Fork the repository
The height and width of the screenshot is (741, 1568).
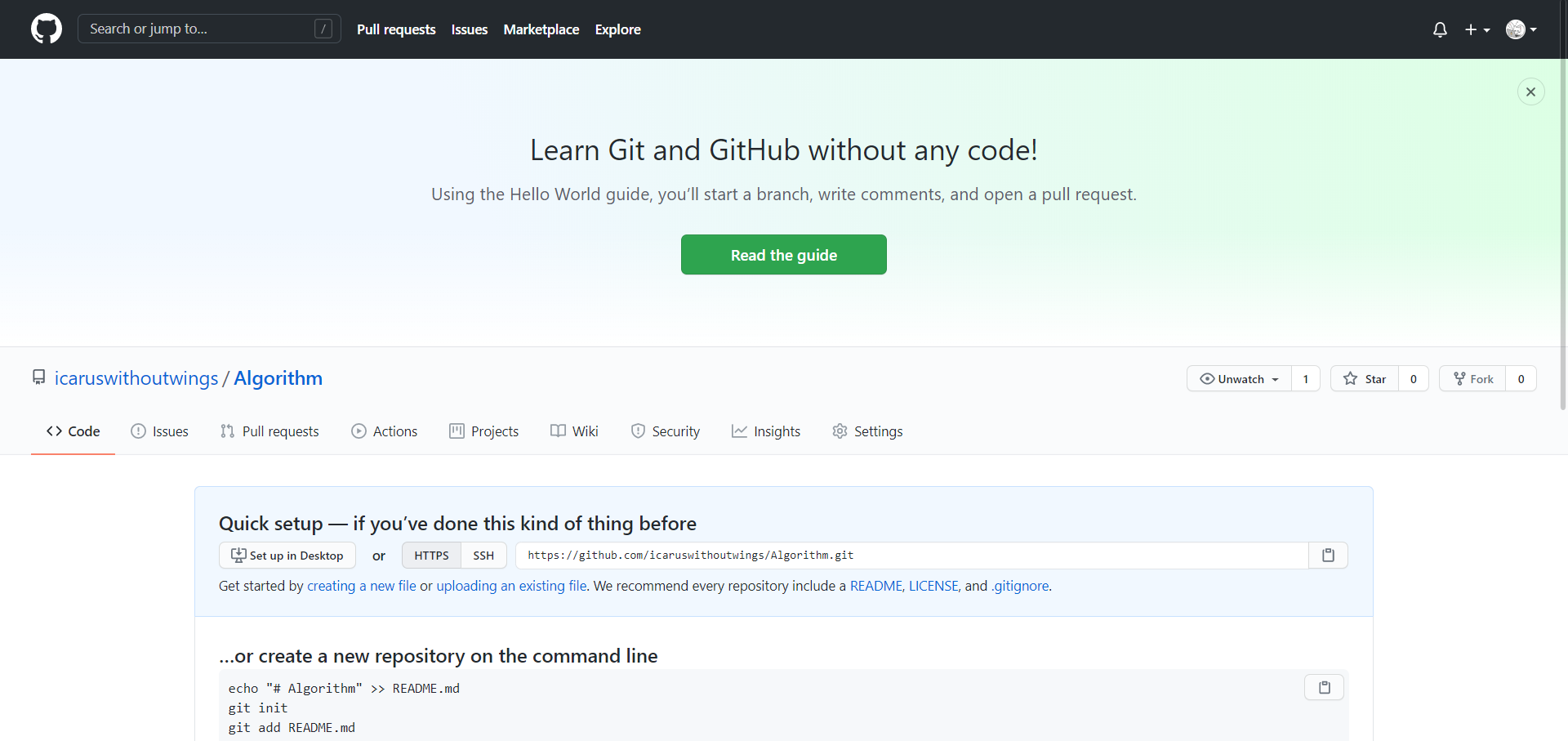[1472, 379]
